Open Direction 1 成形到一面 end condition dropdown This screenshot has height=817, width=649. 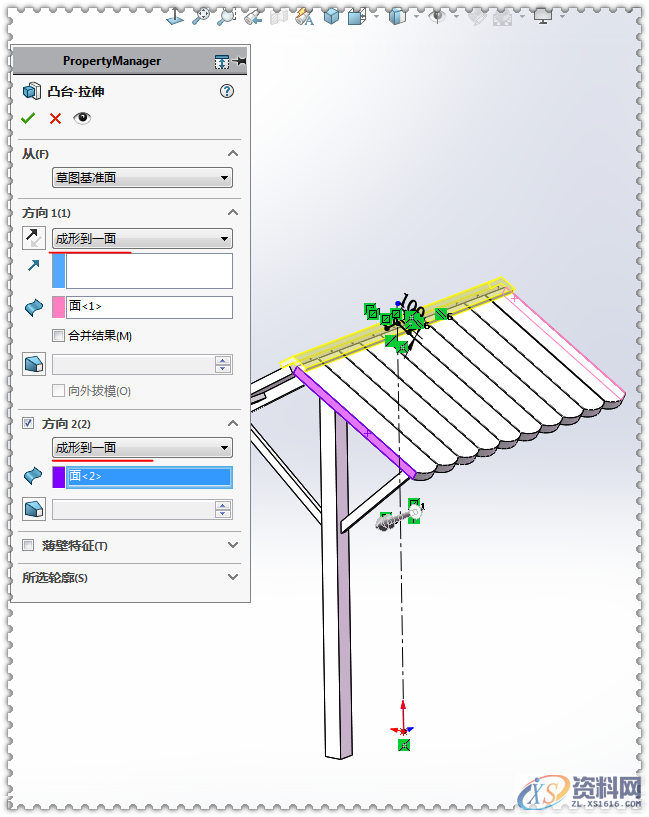click(142, 239)
